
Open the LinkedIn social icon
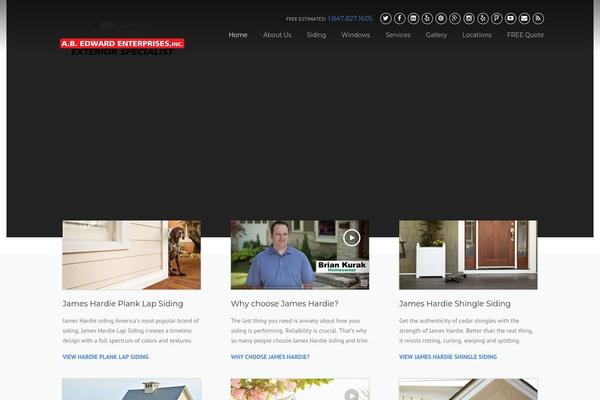point(413,18)
